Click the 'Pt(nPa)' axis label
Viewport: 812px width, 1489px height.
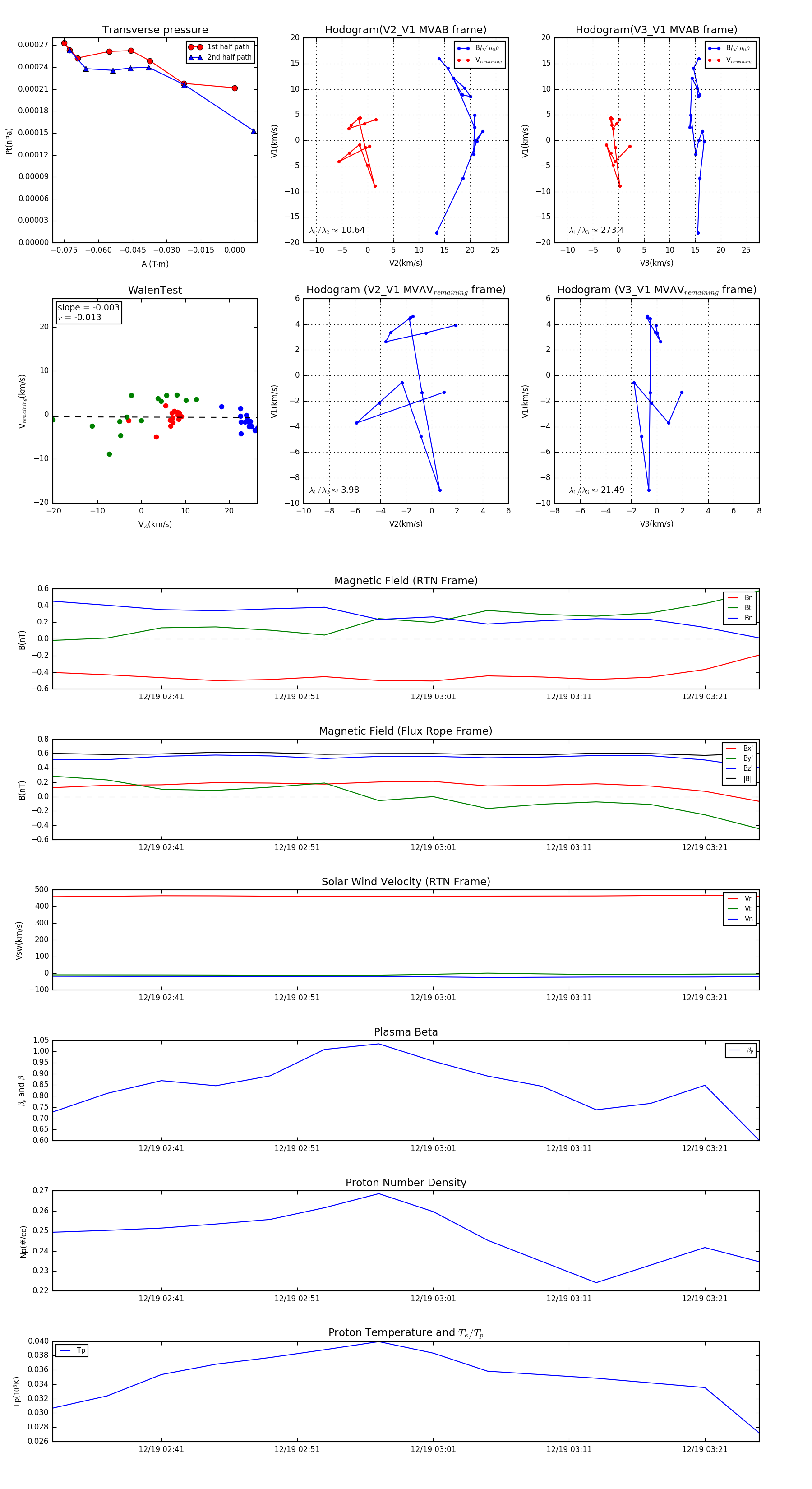pos(9,141)
